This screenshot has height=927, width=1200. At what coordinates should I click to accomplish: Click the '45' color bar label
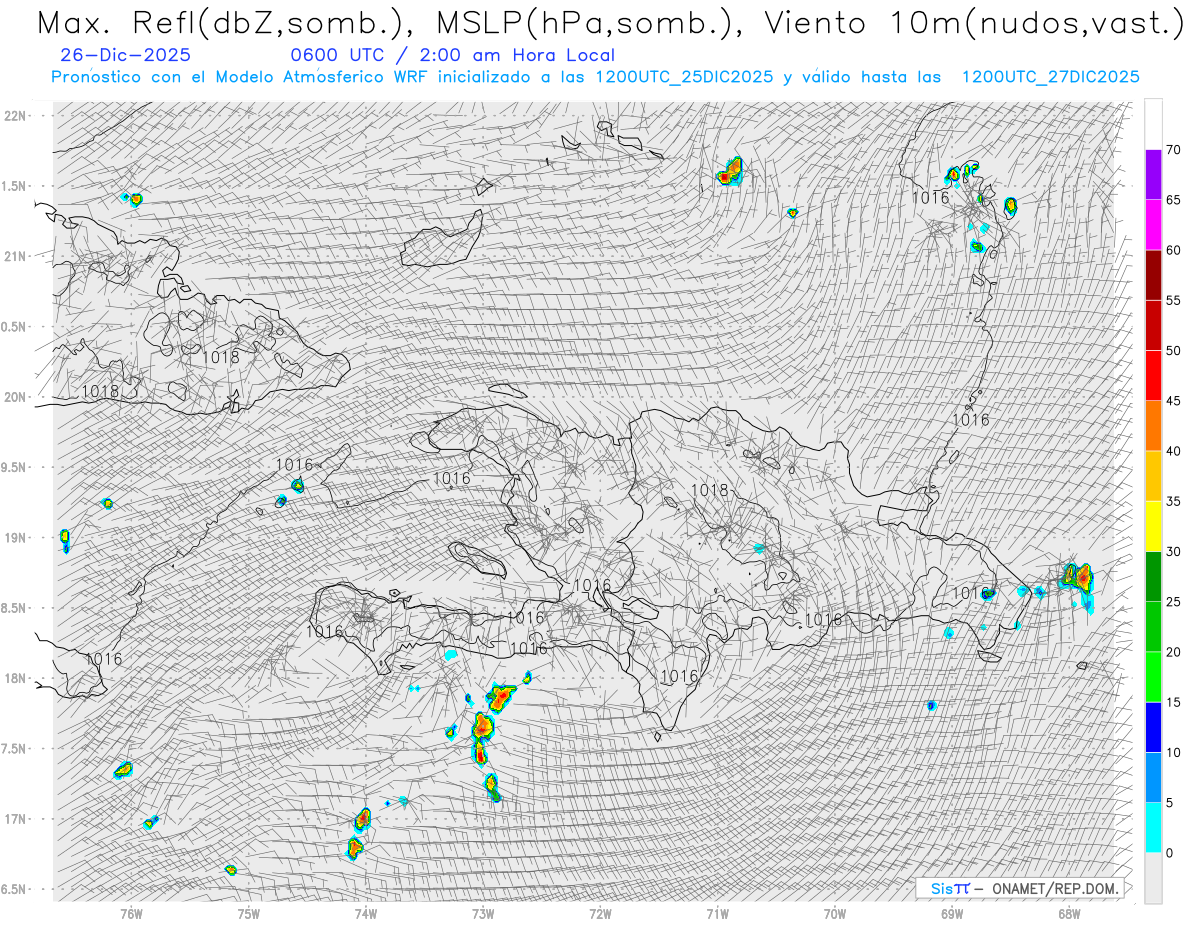click(x=1174, y=401)
